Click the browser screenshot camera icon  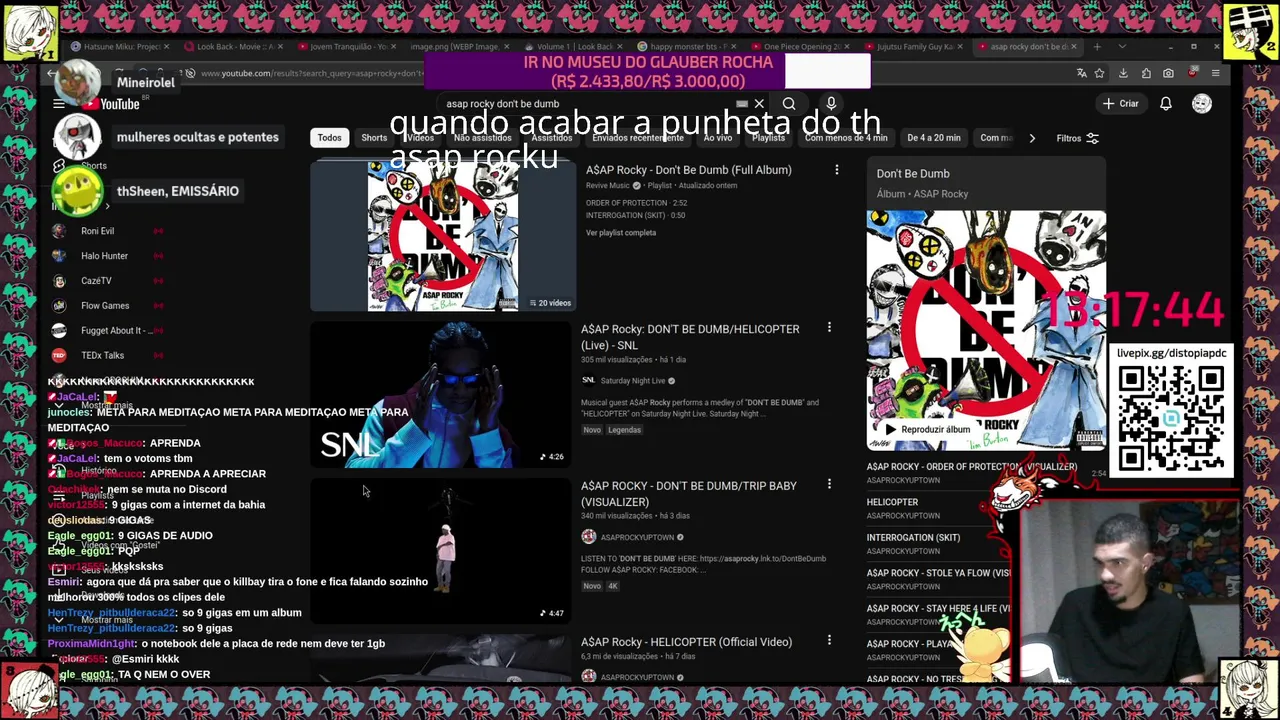click(x=1168, y=73)
